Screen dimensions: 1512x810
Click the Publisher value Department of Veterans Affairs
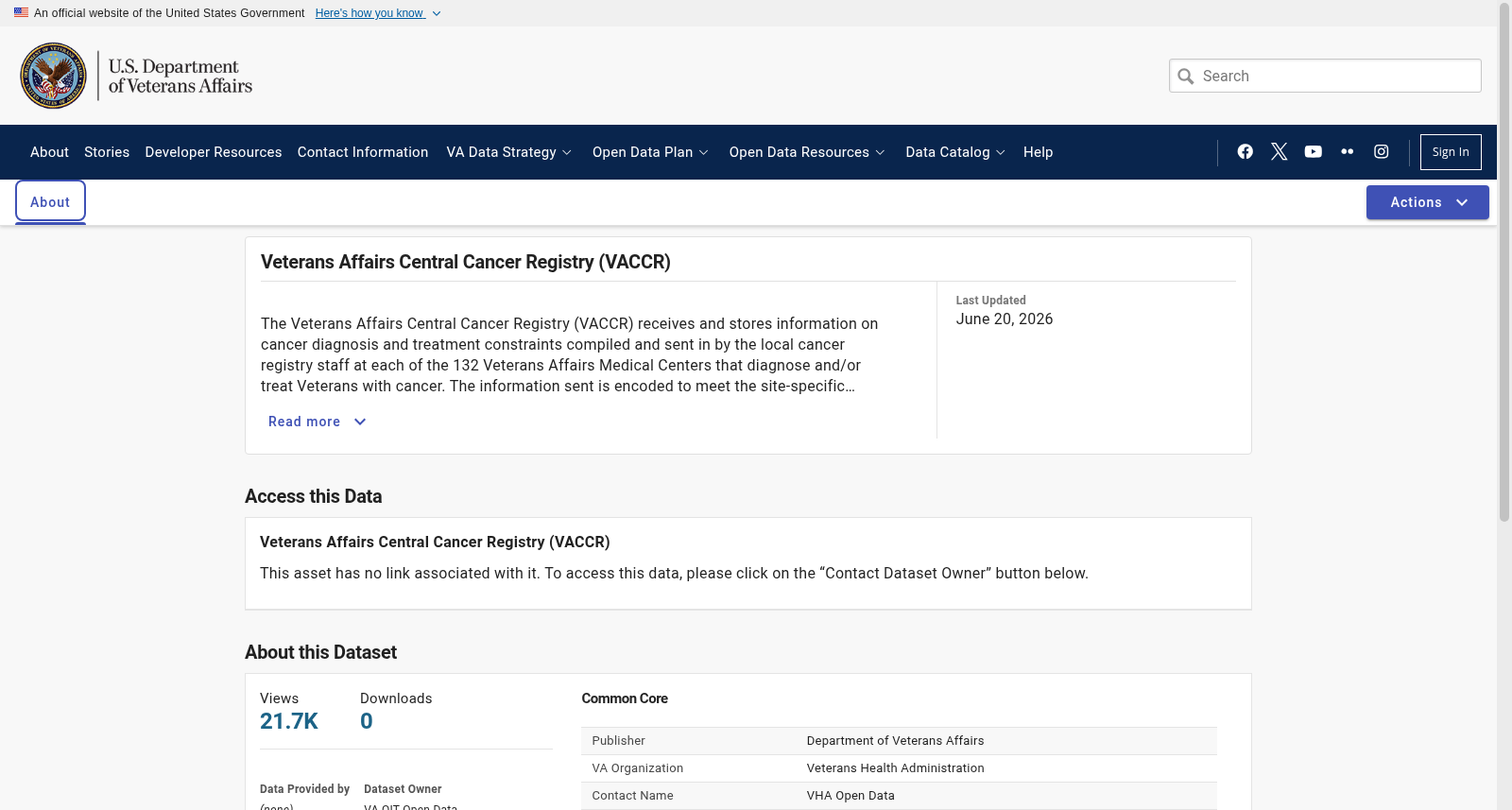coord(896,741)
